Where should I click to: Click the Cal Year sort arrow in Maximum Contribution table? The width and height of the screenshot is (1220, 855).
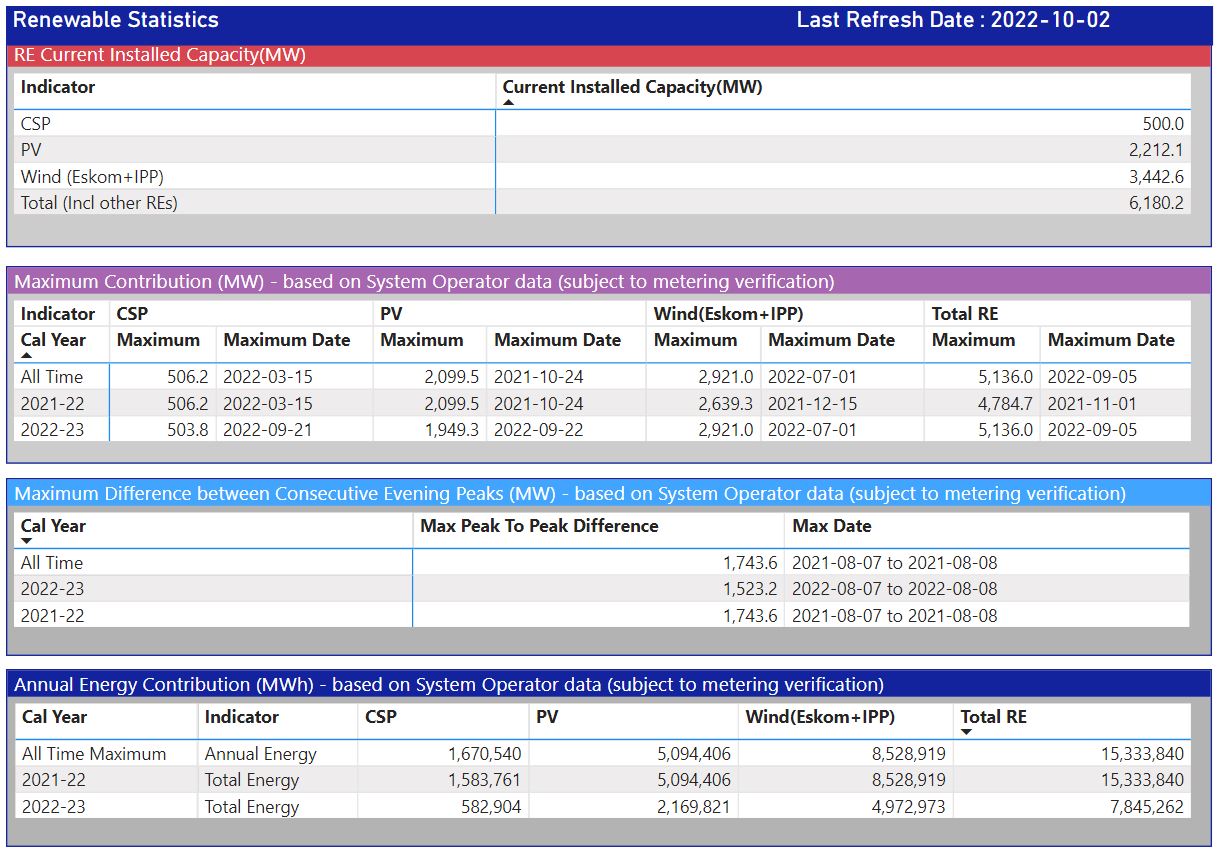[x=24, y=351]
